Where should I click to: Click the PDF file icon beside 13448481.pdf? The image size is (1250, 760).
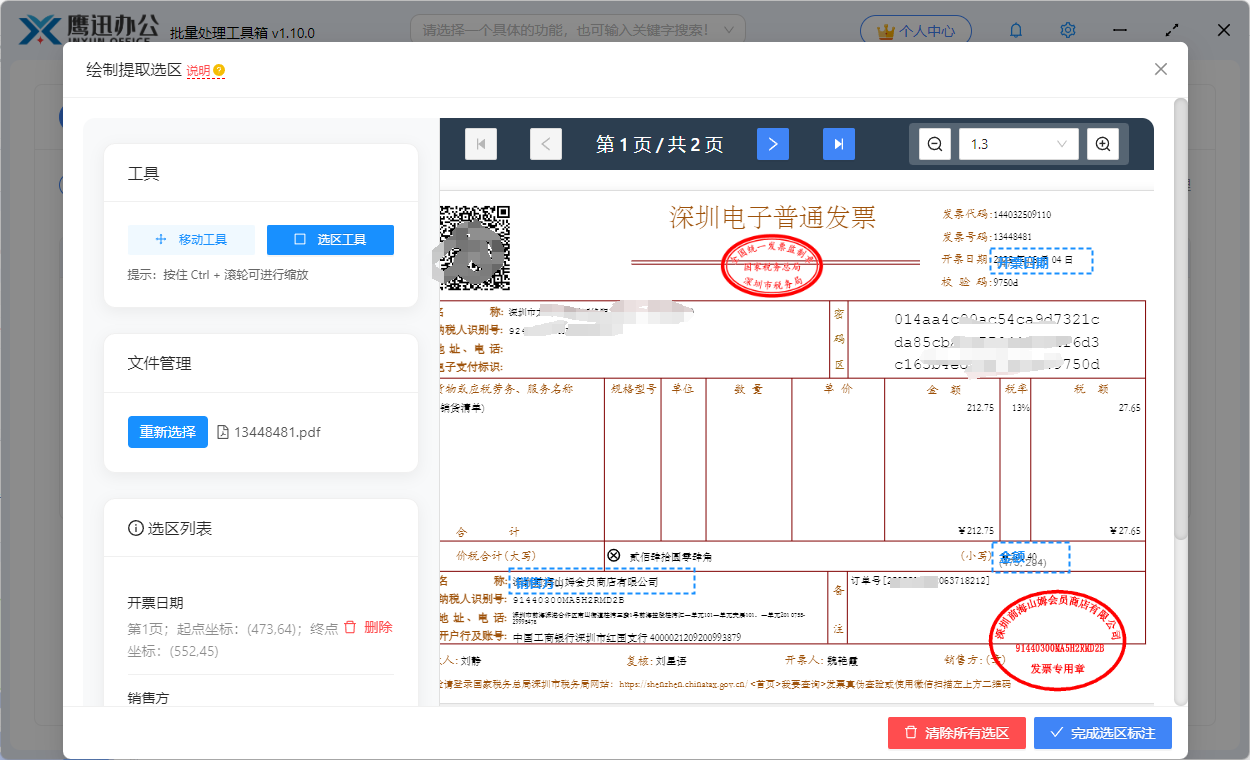point(224,433)
